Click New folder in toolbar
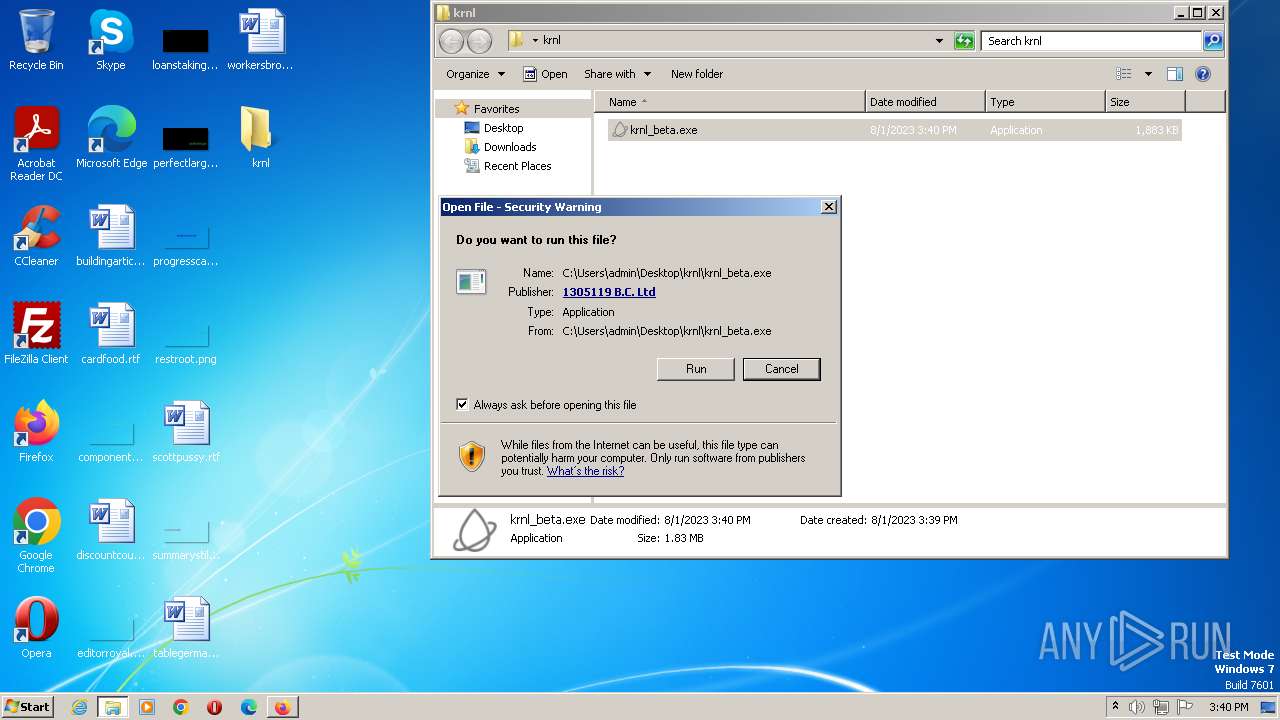The width and height of the screenshot is (1280, 720). click(x=697, y=74)
